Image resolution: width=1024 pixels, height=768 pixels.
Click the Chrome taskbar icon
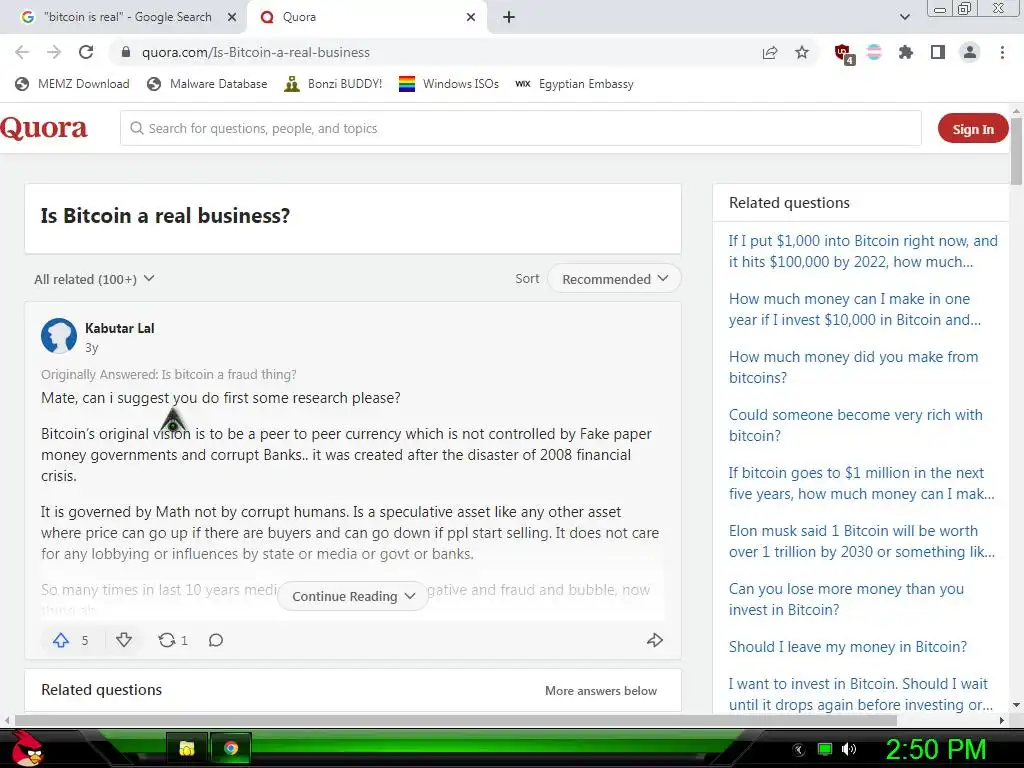[x=231, y=748]
